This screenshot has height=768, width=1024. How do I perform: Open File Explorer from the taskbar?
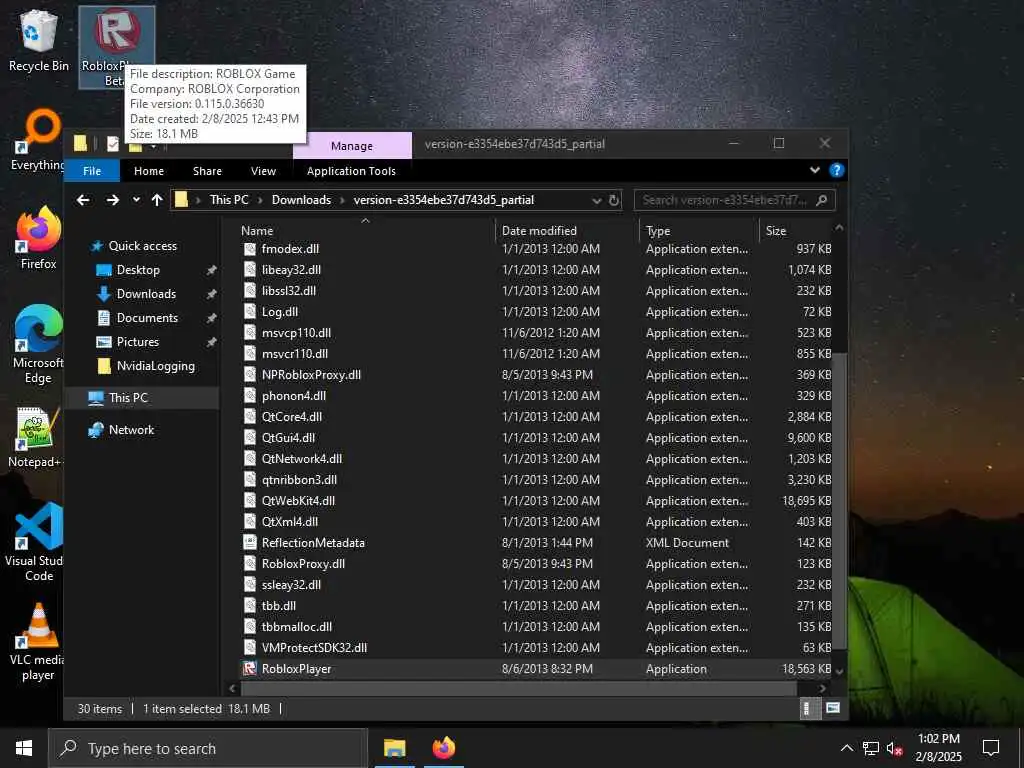point(394,748)
